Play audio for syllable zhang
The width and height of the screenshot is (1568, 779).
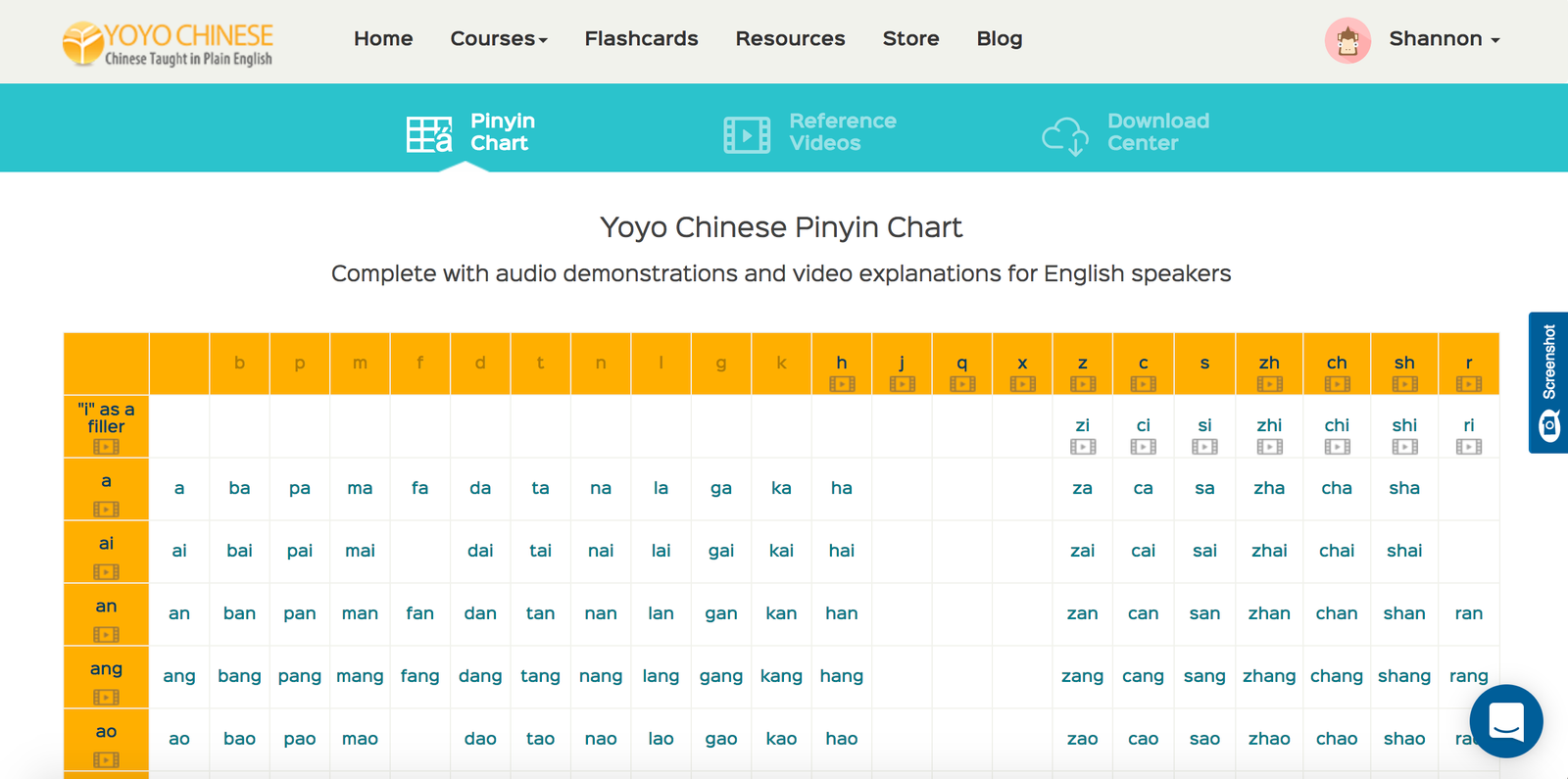tap(1269, 676)
